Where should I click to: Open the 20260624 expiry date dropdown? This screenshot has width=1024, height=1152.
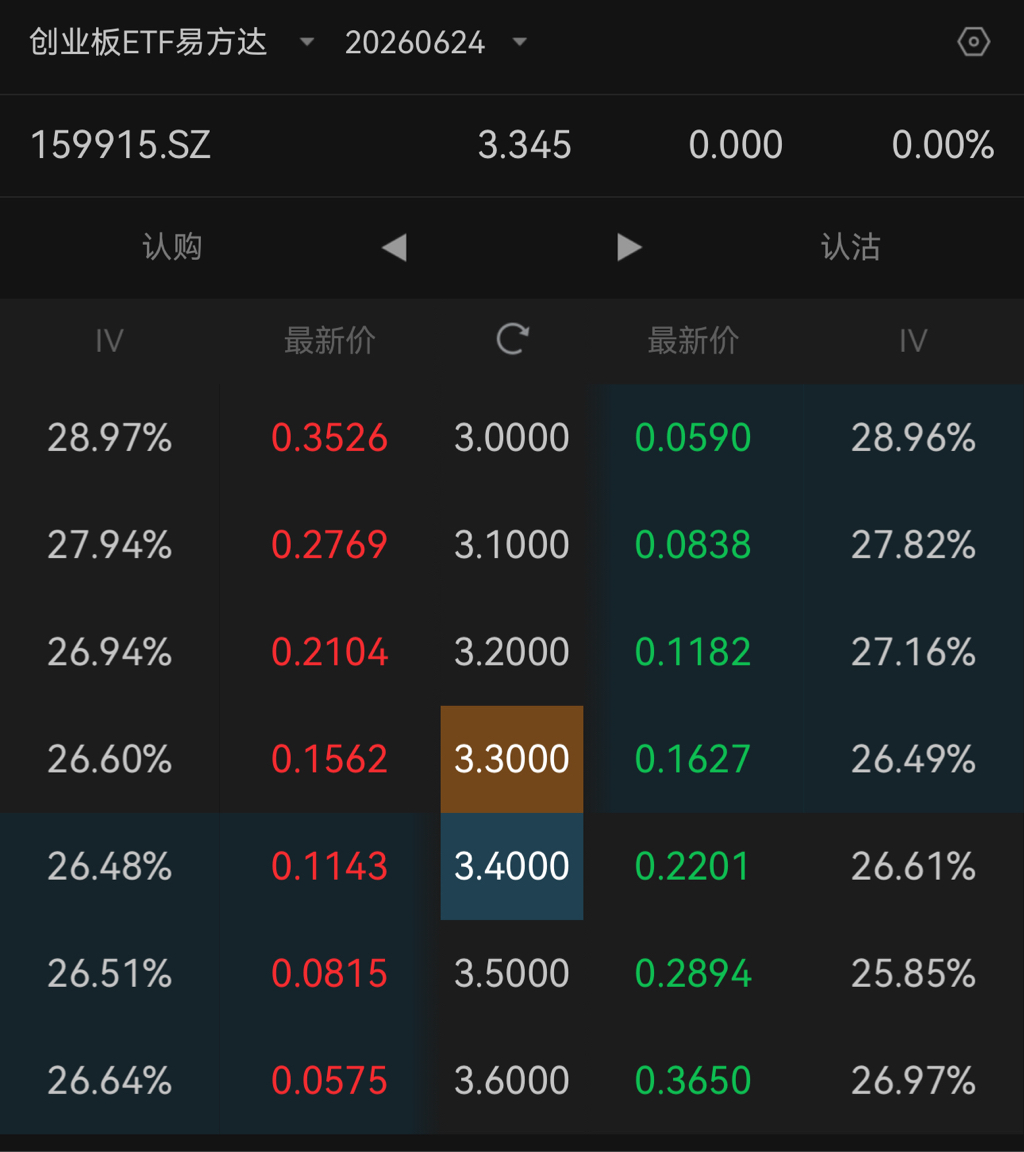(x=435, y=42)
